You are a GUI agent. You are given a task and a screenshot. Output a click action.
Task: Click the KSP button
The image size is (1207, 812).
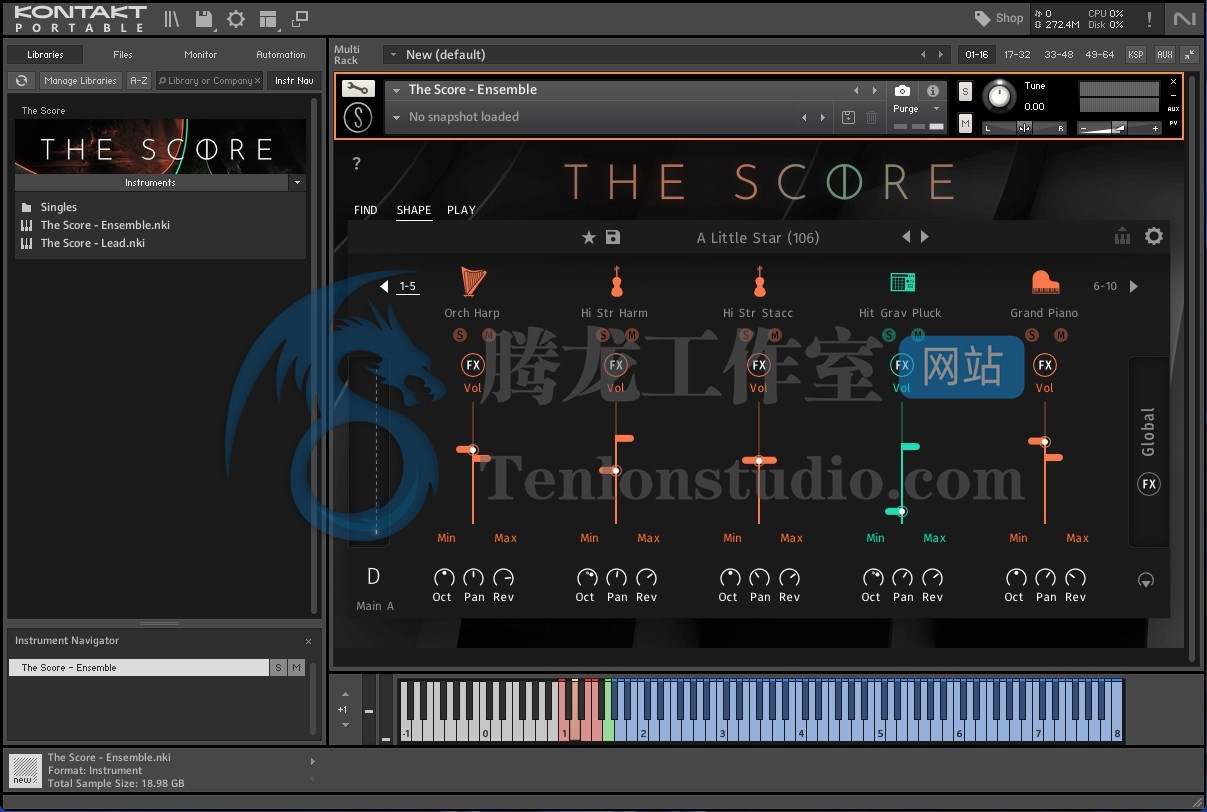1136,55
